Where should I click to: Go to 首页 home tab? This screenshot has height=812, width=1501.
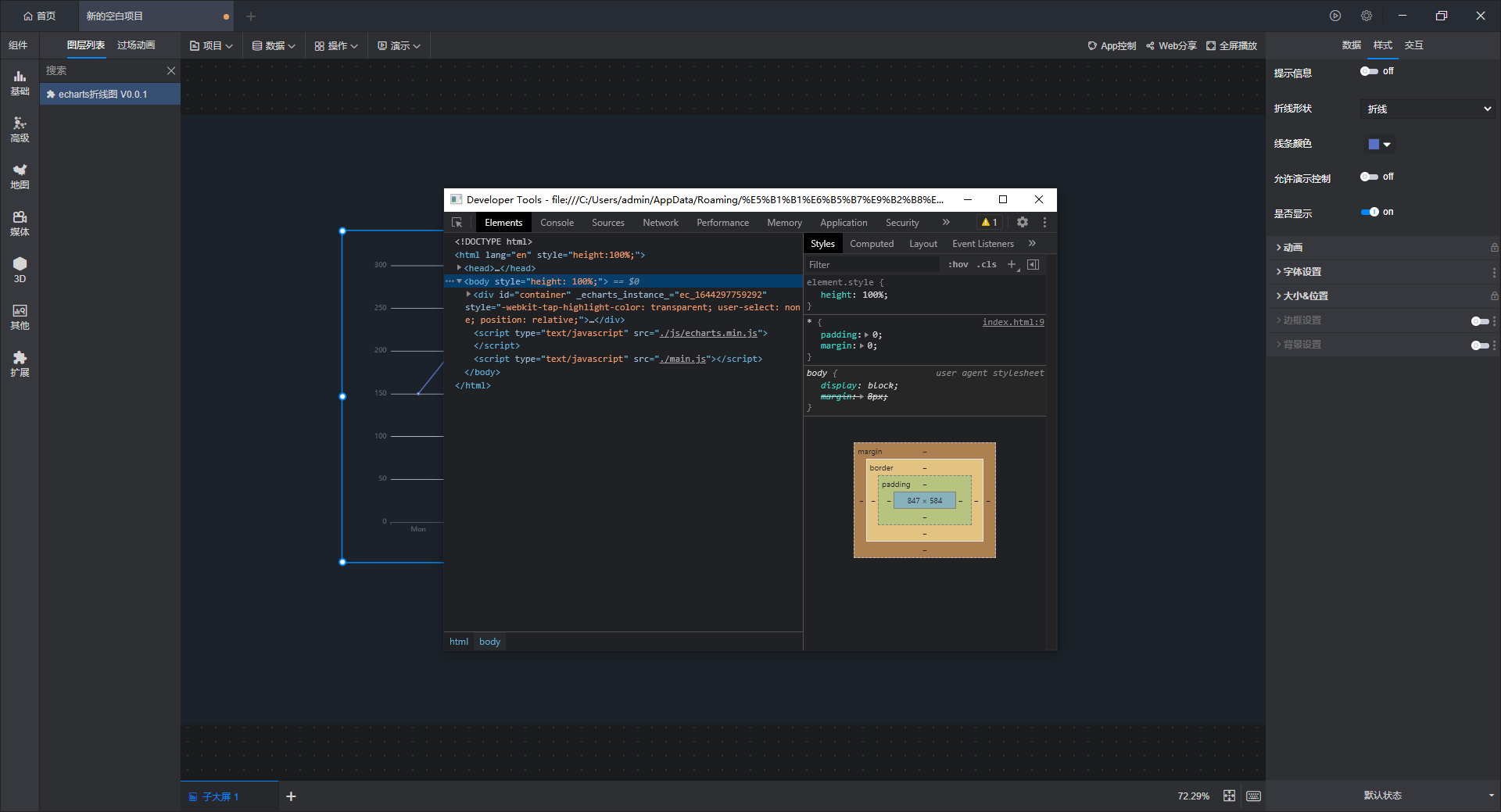(39, 16)
